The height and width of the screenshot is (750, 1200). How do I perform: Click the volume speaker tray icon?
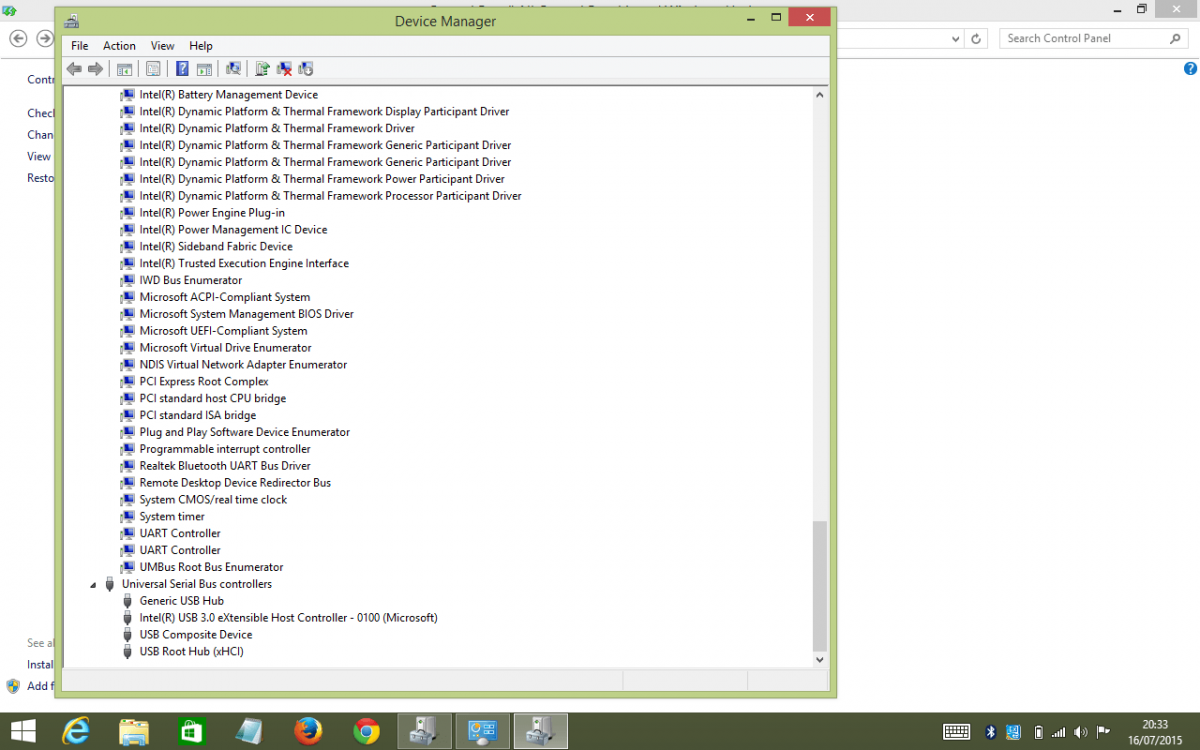[x=1082, y=731]
